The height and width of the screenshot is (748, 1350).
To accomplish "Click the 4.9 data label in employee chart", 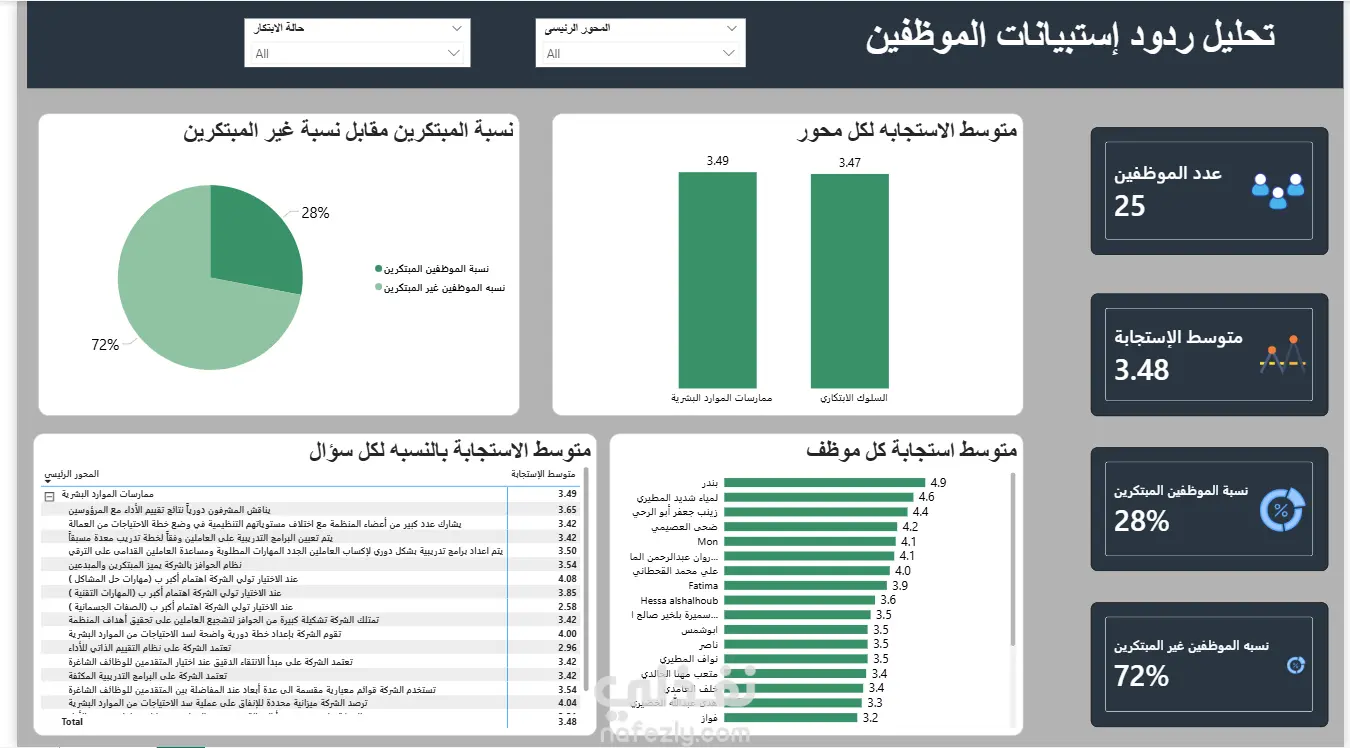I will click(938, 482).
